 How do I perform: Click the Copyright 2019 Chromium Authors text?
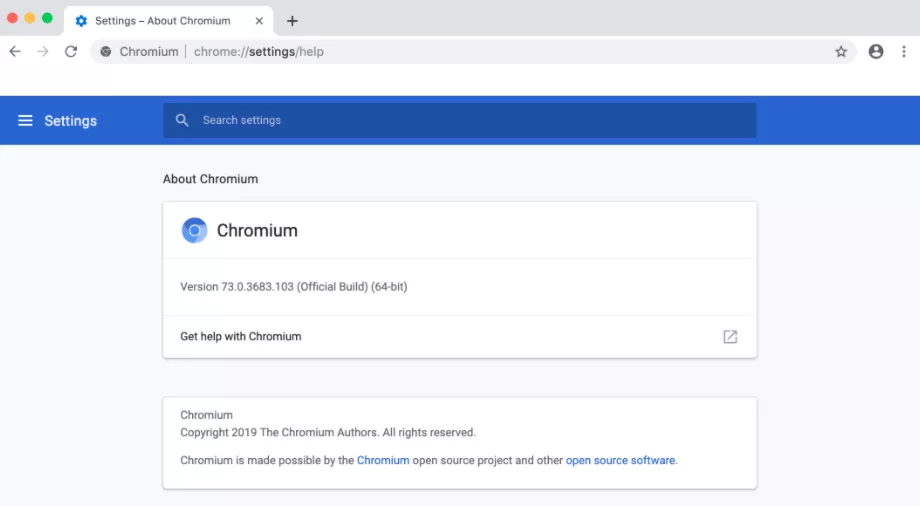tap(328, 432)
